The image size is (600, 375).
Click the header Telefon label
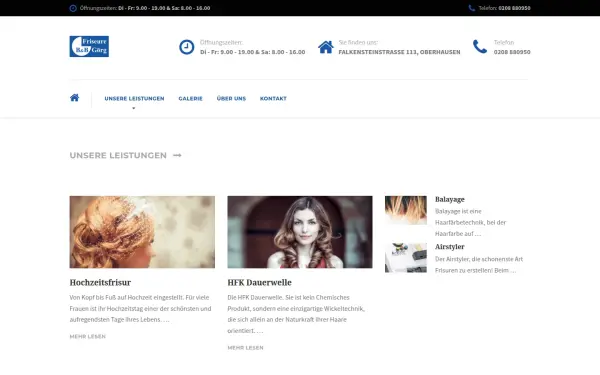pyautogui.click(x=504, y=42)
